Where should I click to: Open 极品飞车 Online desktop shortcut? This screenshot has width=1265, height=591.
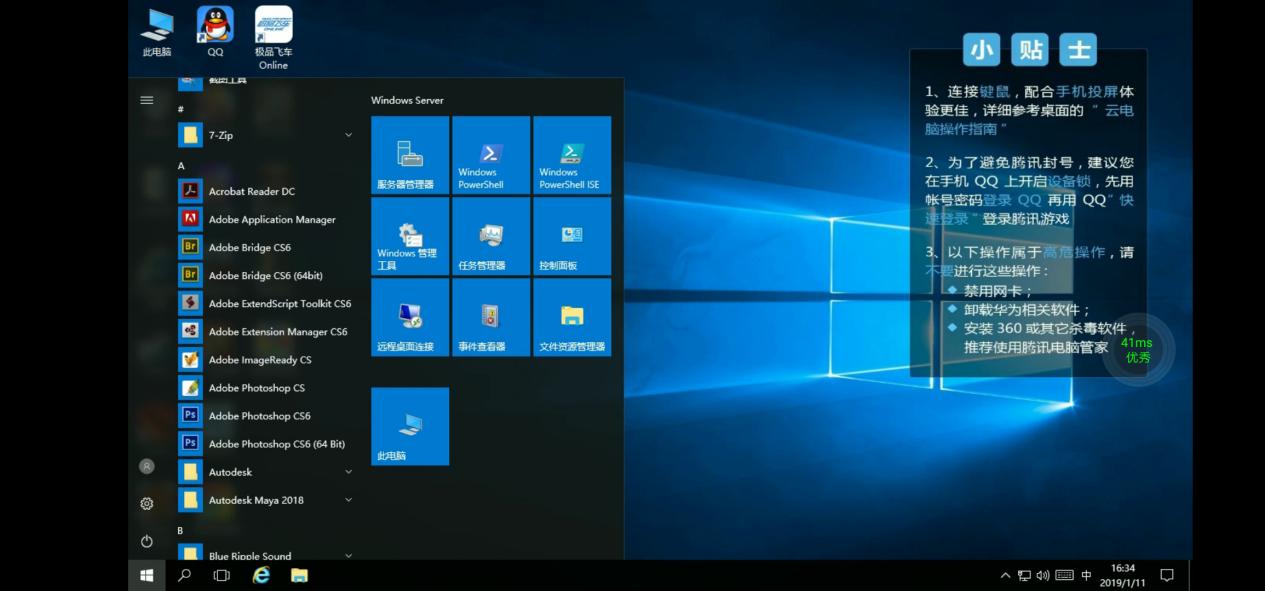coord(273,38)
